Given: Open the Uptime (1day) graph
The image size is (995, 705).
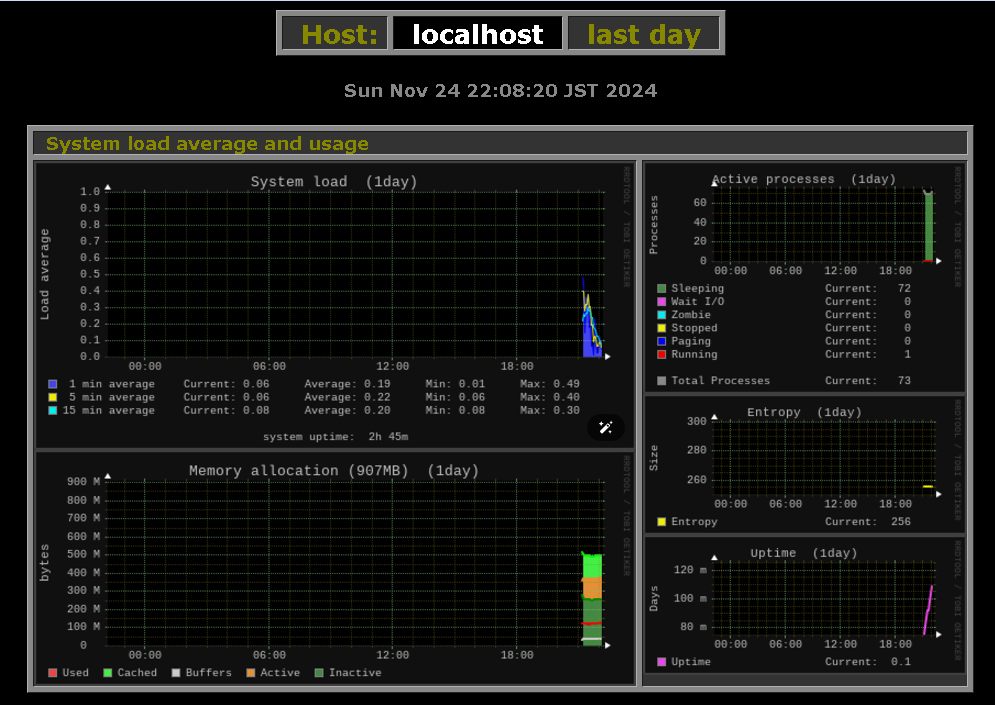Looking at the screenshot, I should click(804, 603).
